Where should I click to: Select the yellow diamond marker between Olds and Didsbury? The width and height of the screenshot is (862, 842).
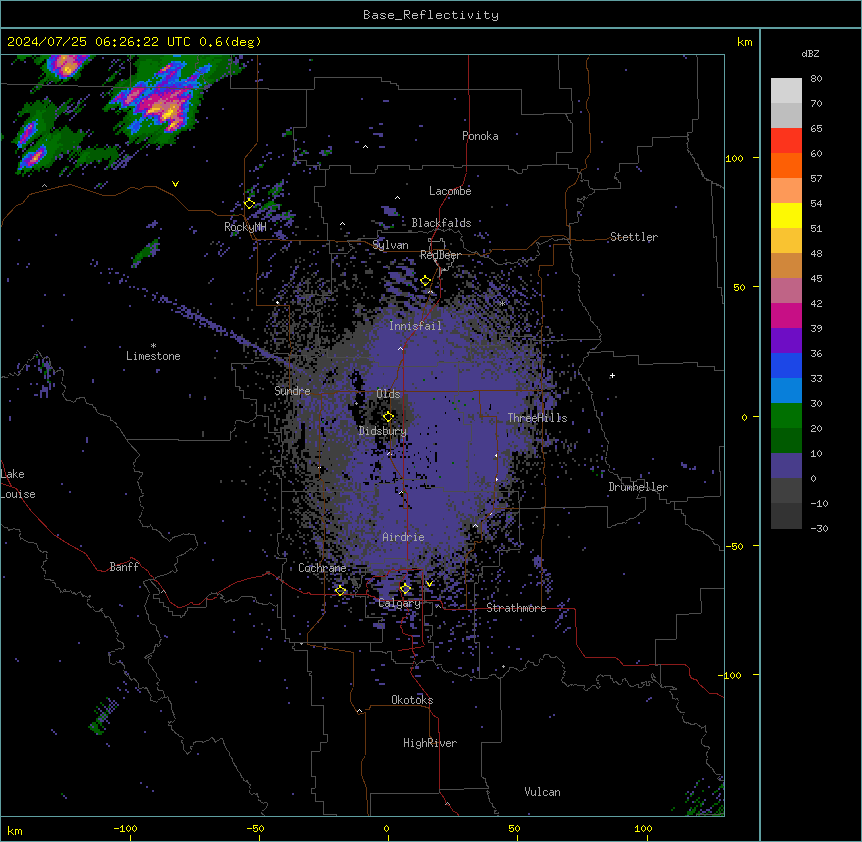389,417
